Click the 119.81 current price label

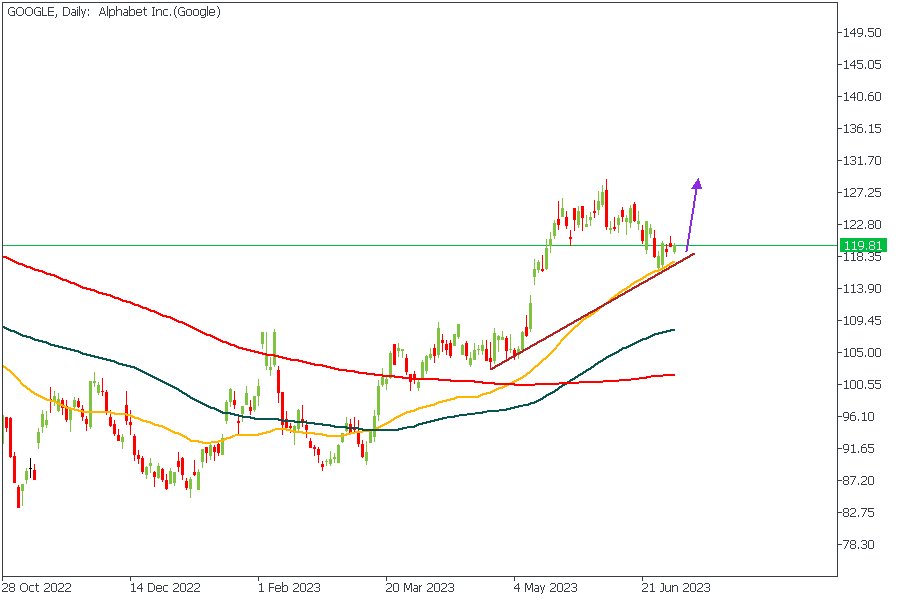pos(861,245)
